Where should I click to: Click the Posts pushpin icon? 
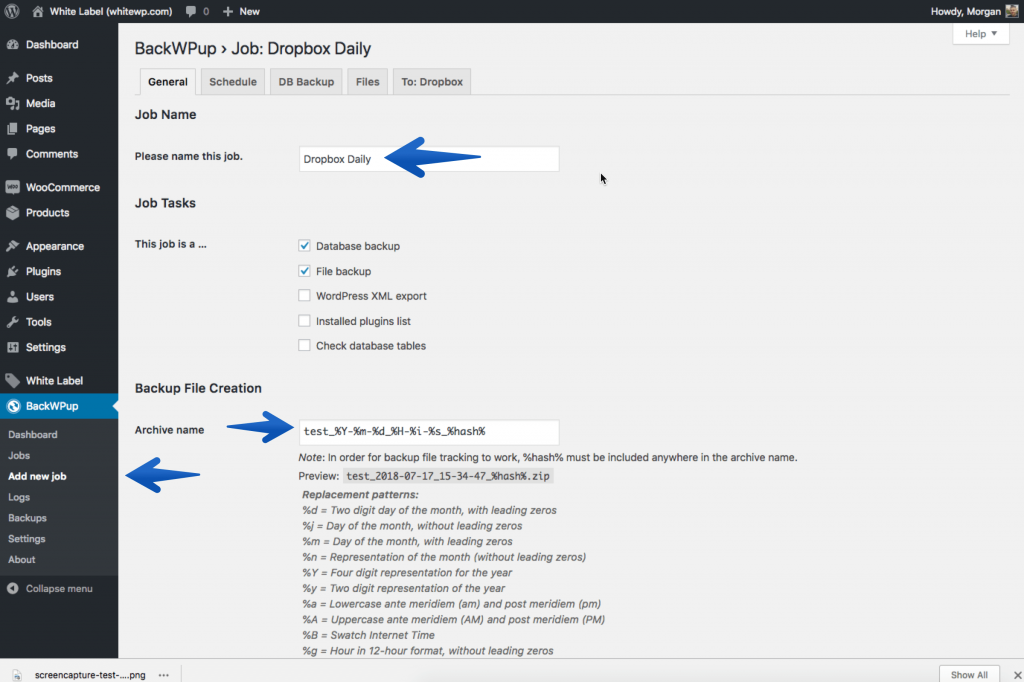point(12,78)
